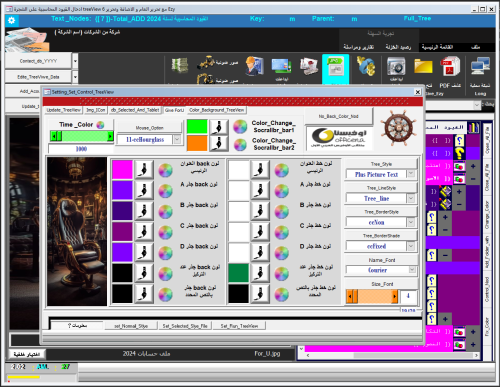This screenshot has width=500, height=387.
Task: Click the network computers Long icon
Action: pyautogui.click(x=480, y=66)
